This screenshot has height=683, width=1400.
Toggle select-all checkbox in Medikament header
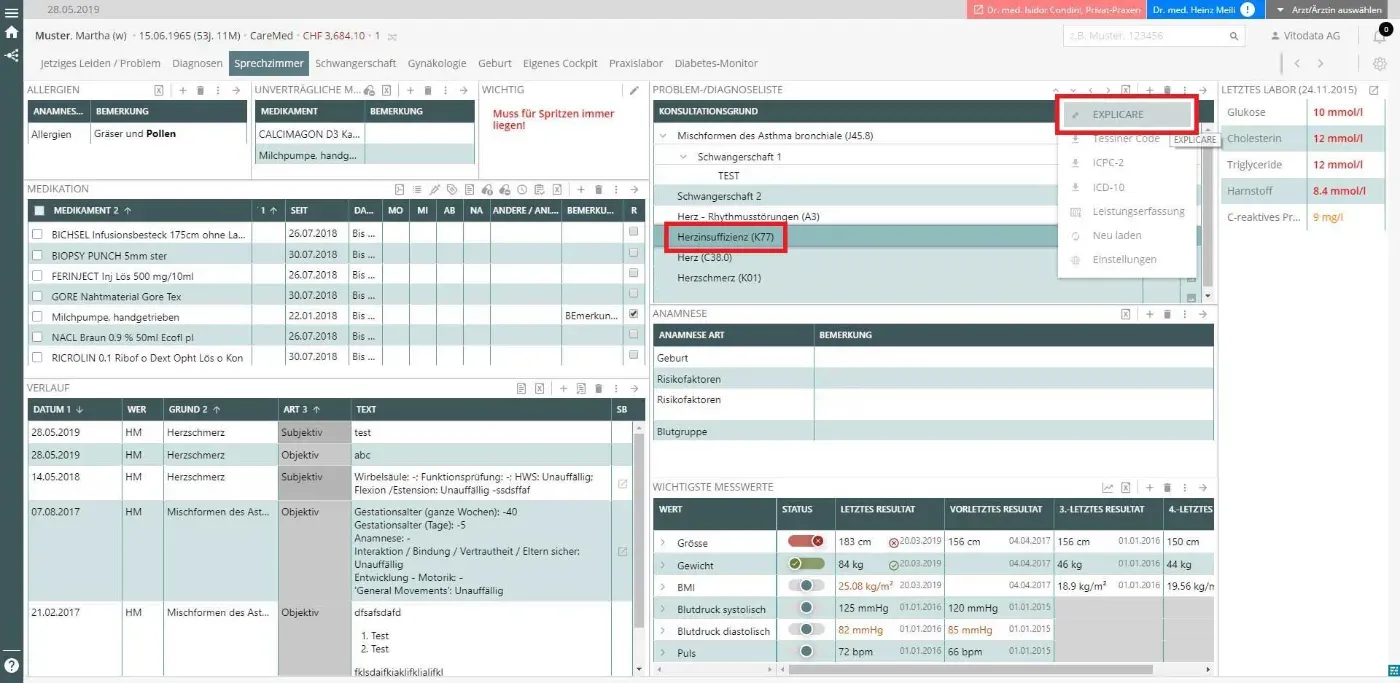pos(39,210)
